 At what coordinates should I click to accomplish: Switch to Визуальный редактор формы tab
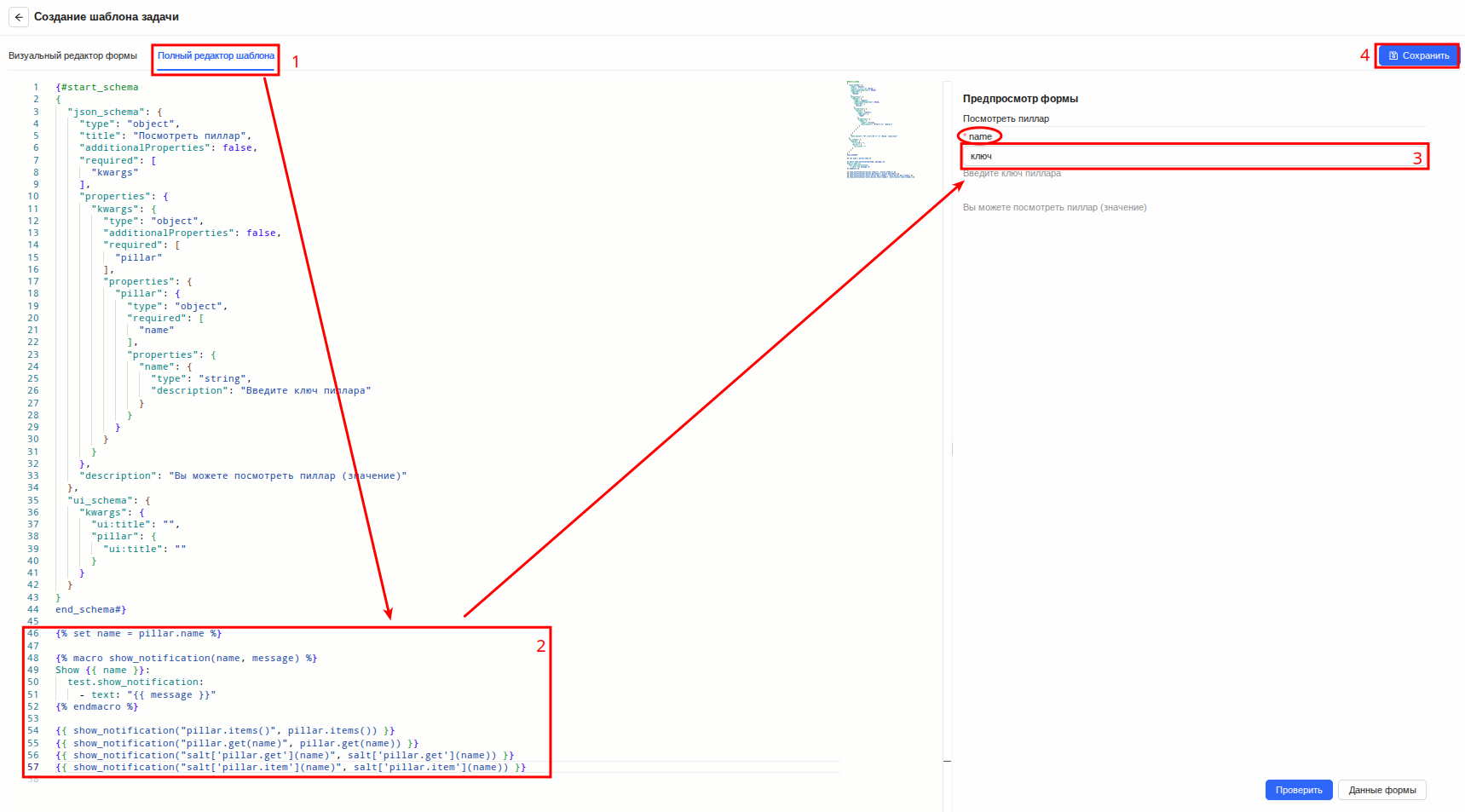tap(72, 55)
